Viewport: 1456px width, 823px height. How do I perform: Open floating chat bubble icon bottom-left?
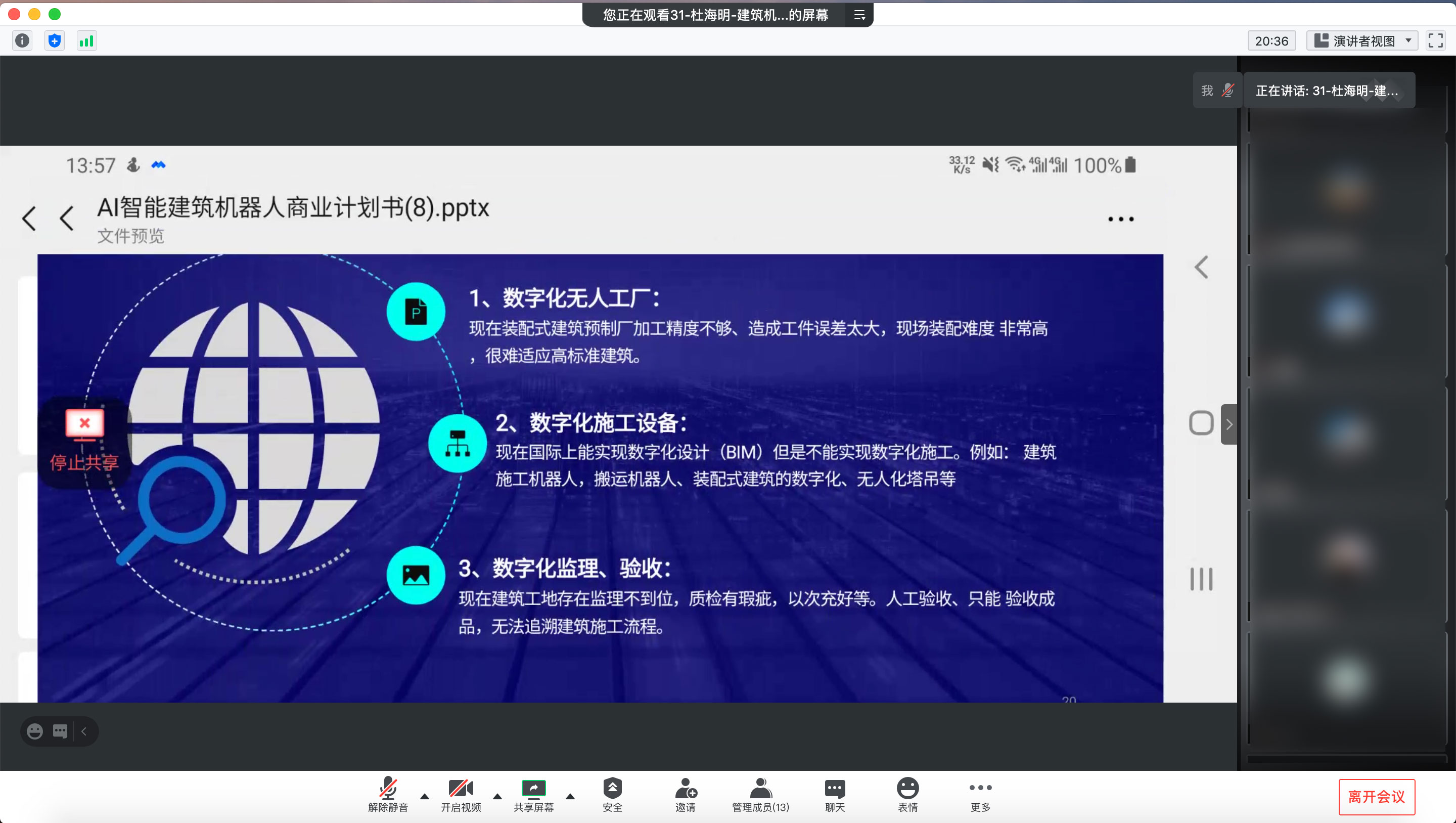(x=60, y=731)
